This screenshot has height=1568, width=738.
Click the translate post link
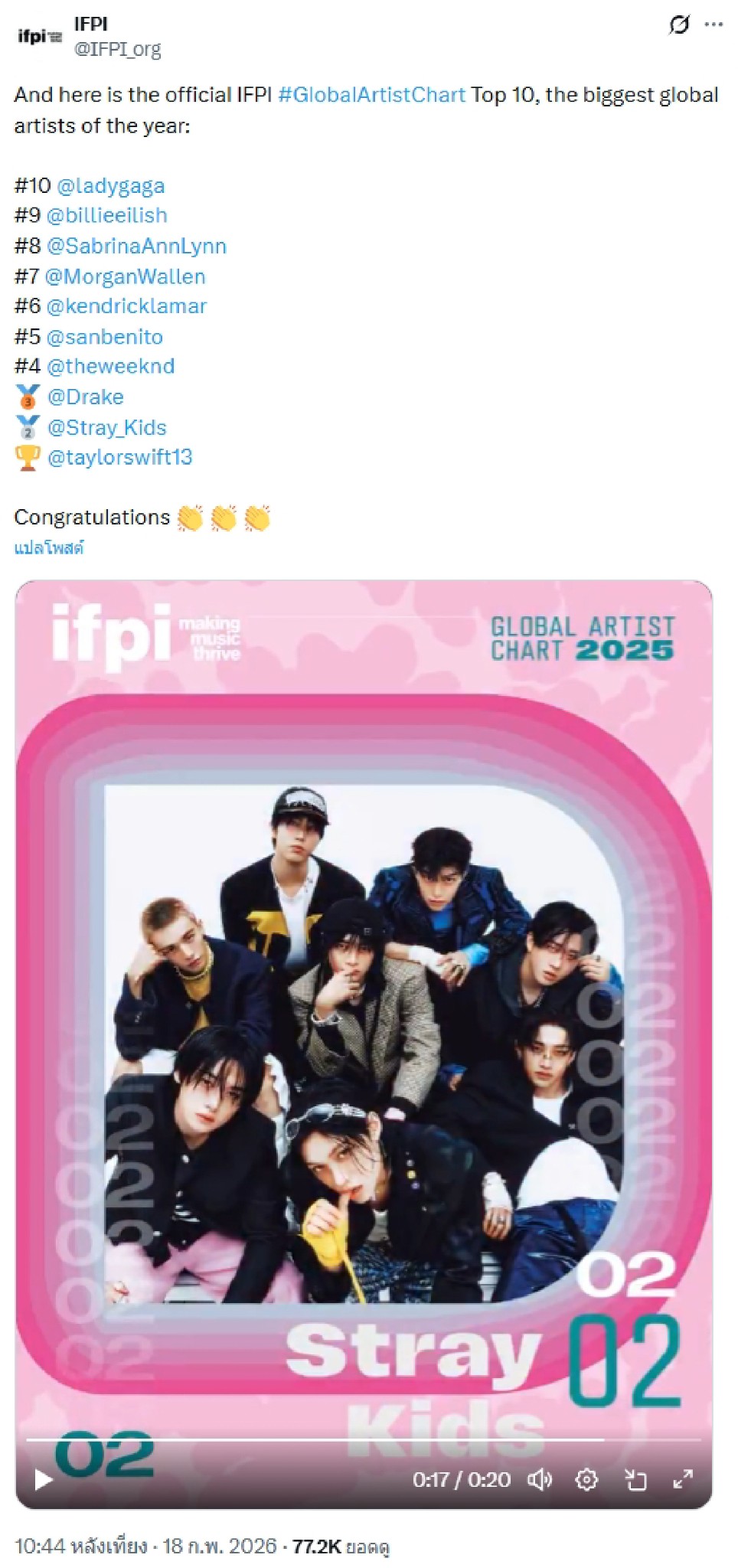coord(49,547)
